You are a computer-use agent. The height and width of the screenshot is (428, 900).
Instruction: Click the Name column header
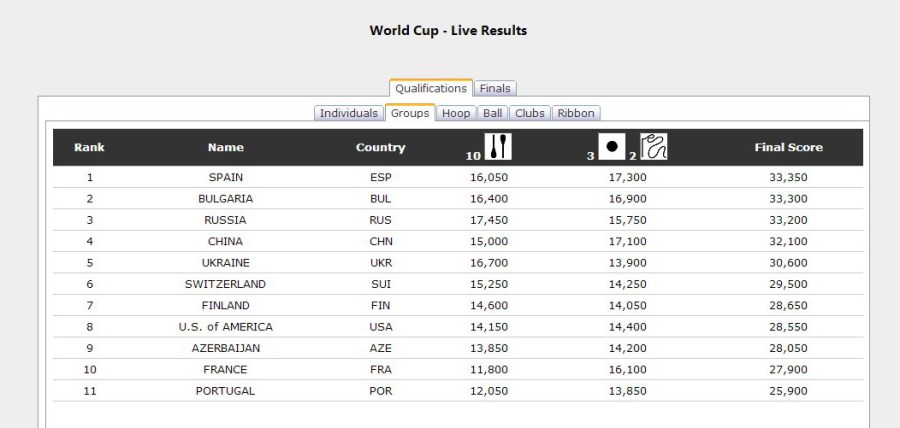(225, 147)
